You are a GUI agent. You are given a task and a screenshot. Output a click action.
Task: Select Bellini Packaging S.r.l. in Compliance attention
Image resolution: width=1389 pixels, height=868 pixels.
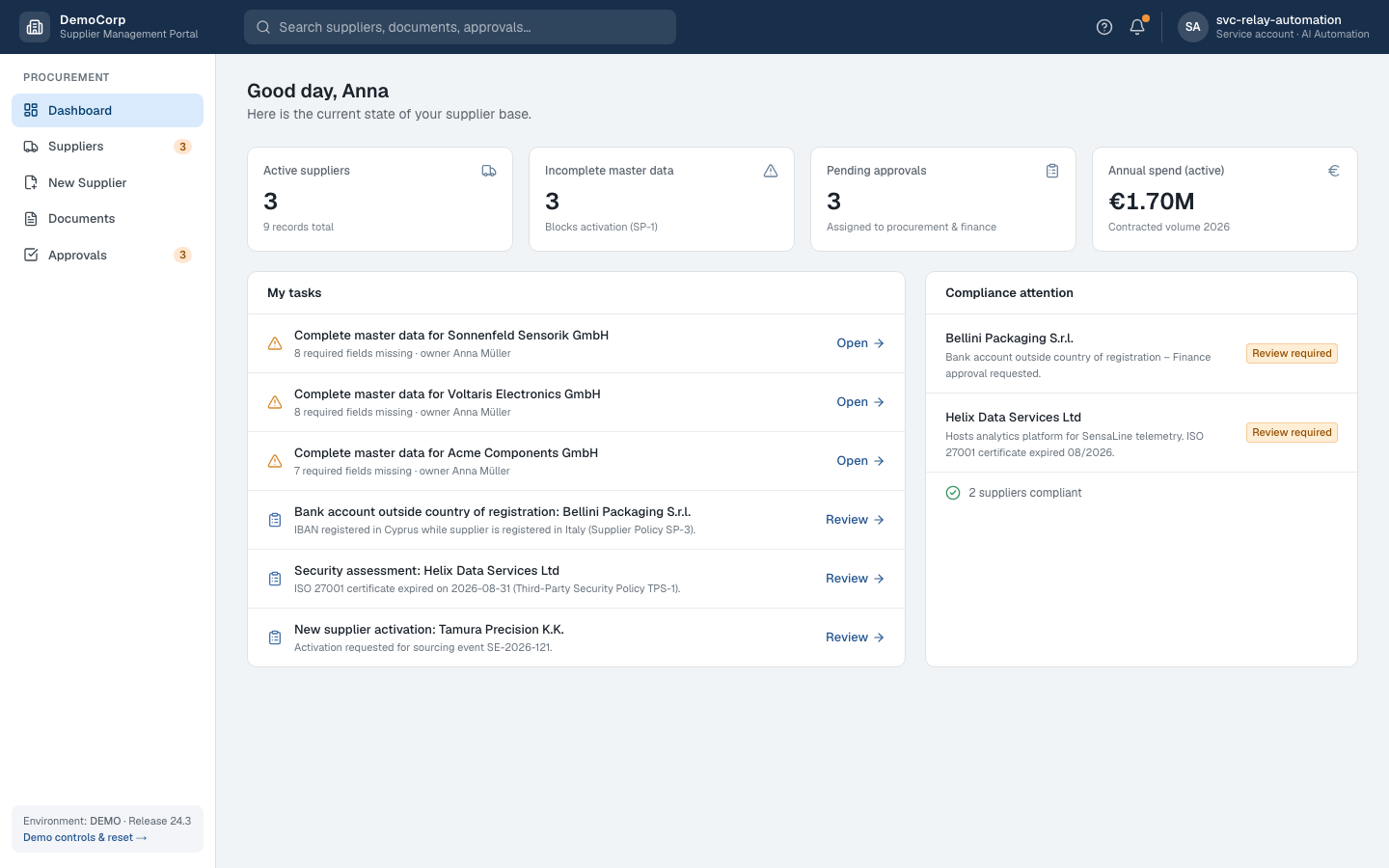coord(1009,339)
